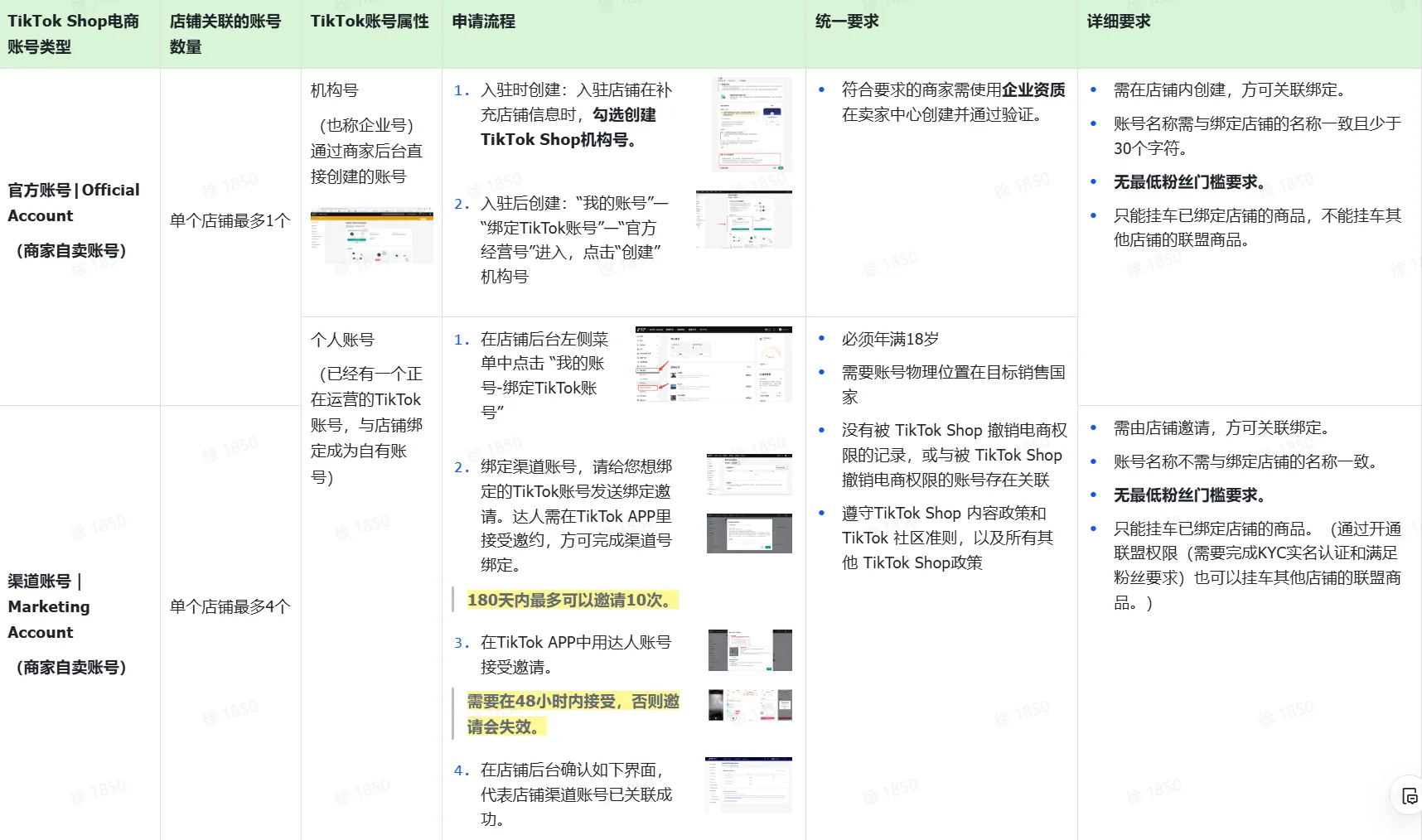Click the bullet 需由店铺邀请，方可关联绑定

tap(1221, 427)
